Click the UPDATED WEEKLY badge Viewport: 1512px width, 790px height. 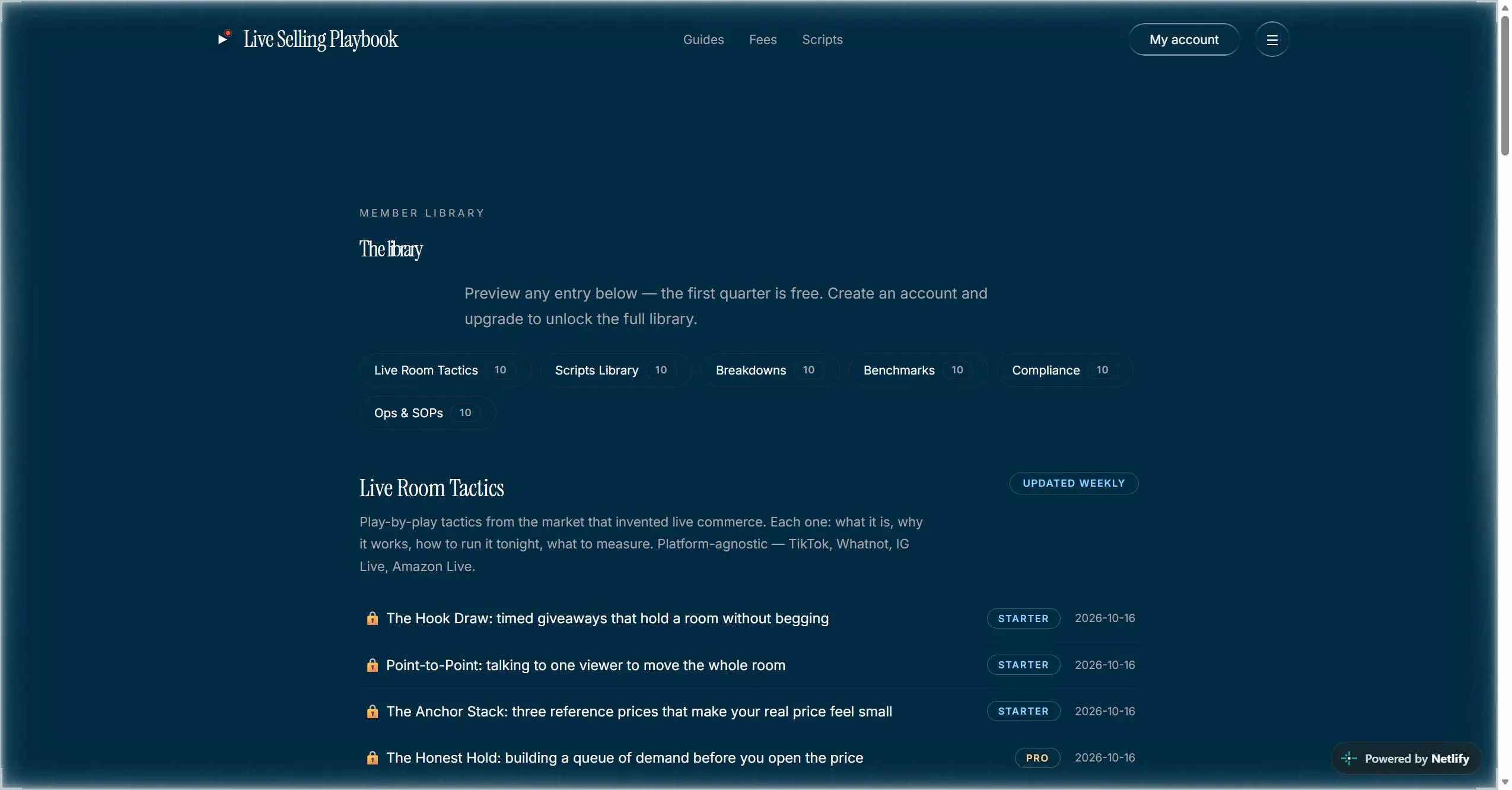(x=1074, y=483)
